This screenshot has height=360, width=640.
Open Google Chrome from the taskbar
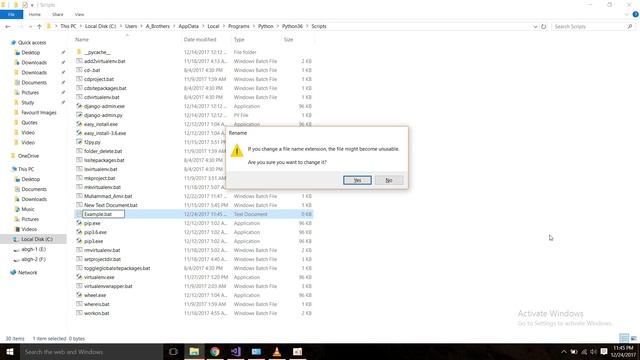tap(215, 351)
